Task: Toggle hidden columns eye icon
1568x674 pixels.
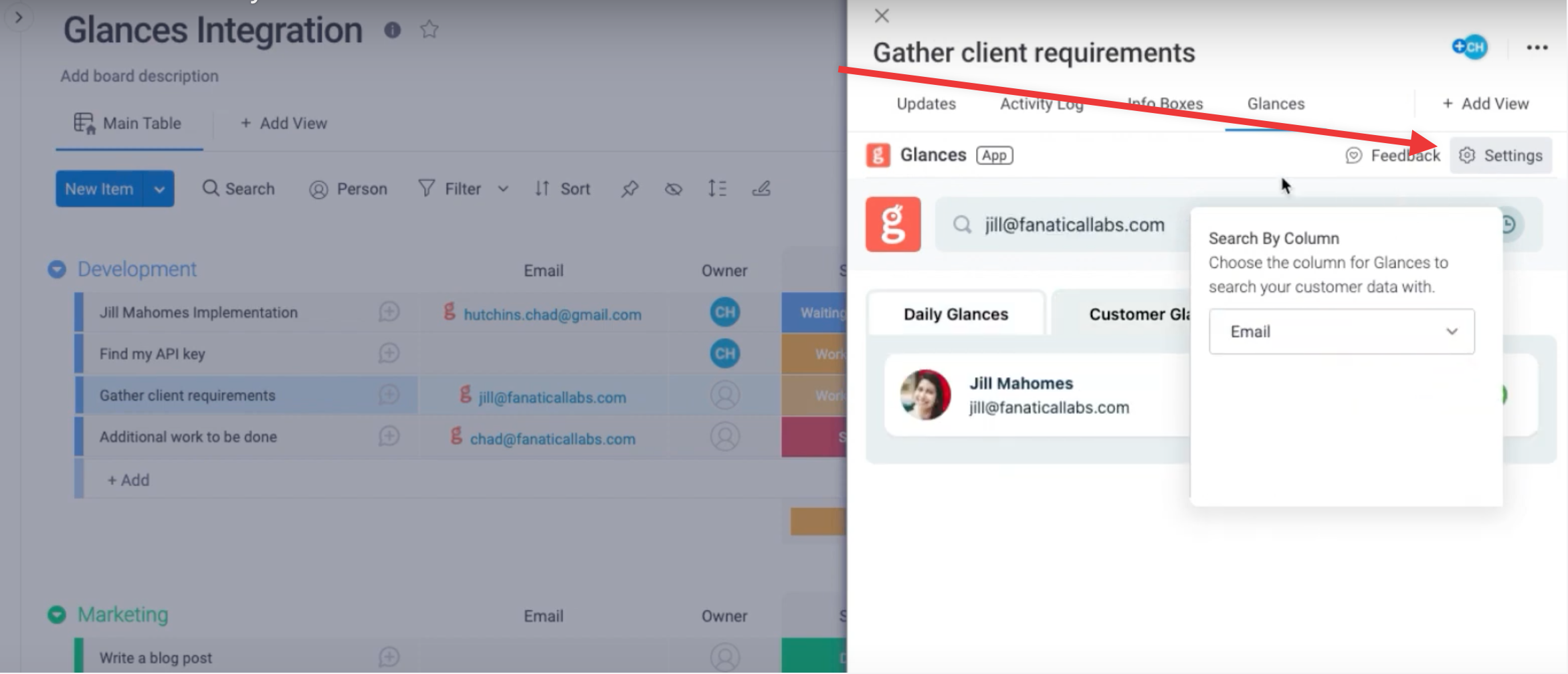Action: 673,189
